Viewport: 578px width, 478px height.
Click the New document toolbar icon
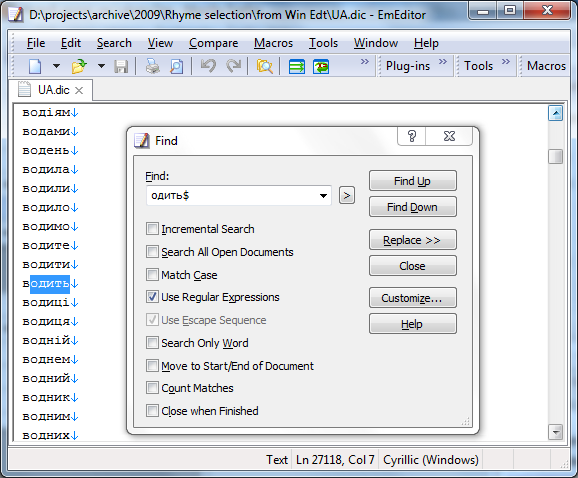coord(35,66)
